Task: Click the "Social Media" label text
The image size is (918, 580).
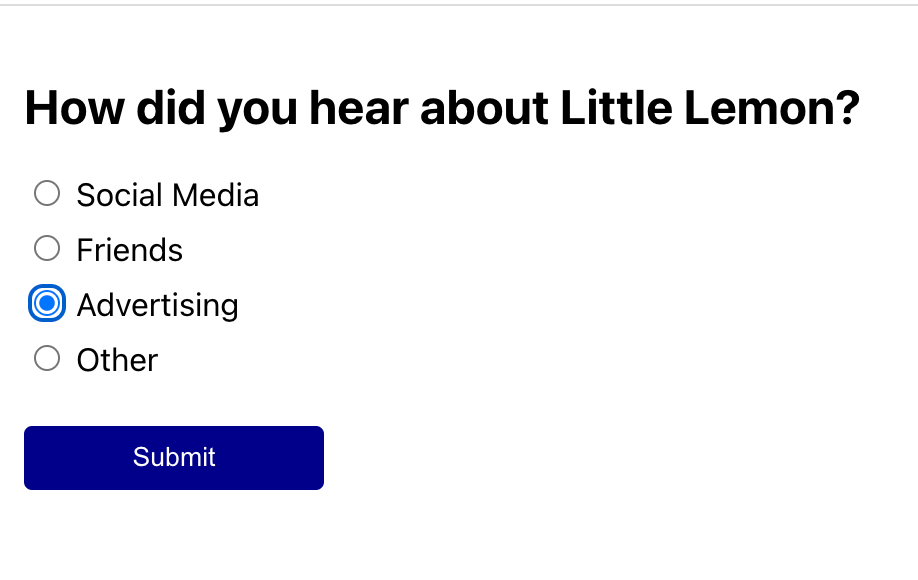Action: (167, 195)
